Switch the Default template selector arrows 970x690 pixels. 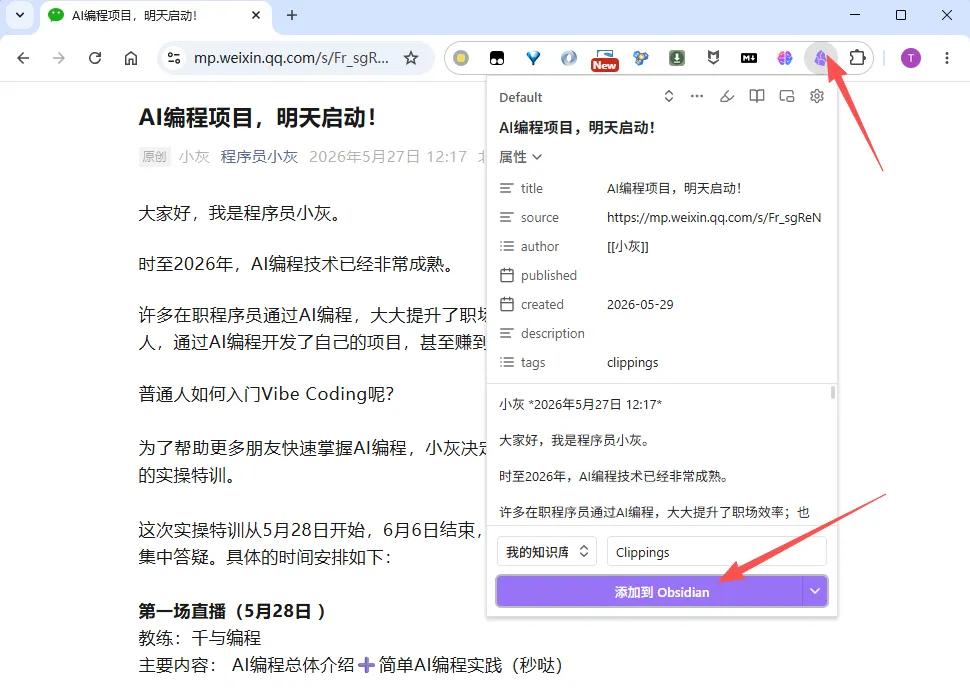pos(669,97)
